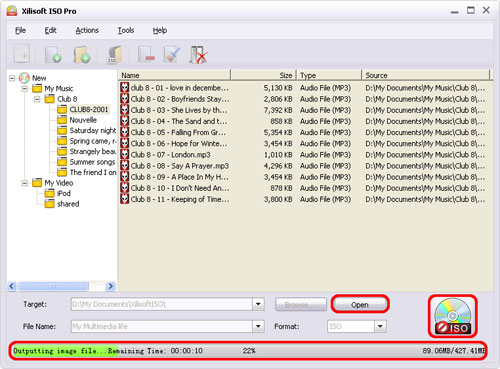The image size is (500, 369).
Task: Click the Xilisoft ISO Pro title icon
Action: click(12, 11)
